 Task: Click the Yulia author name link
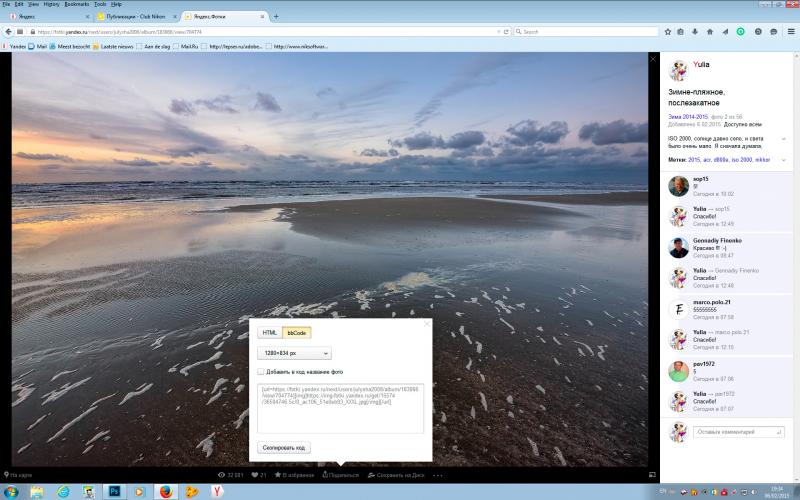pos(701,64)
